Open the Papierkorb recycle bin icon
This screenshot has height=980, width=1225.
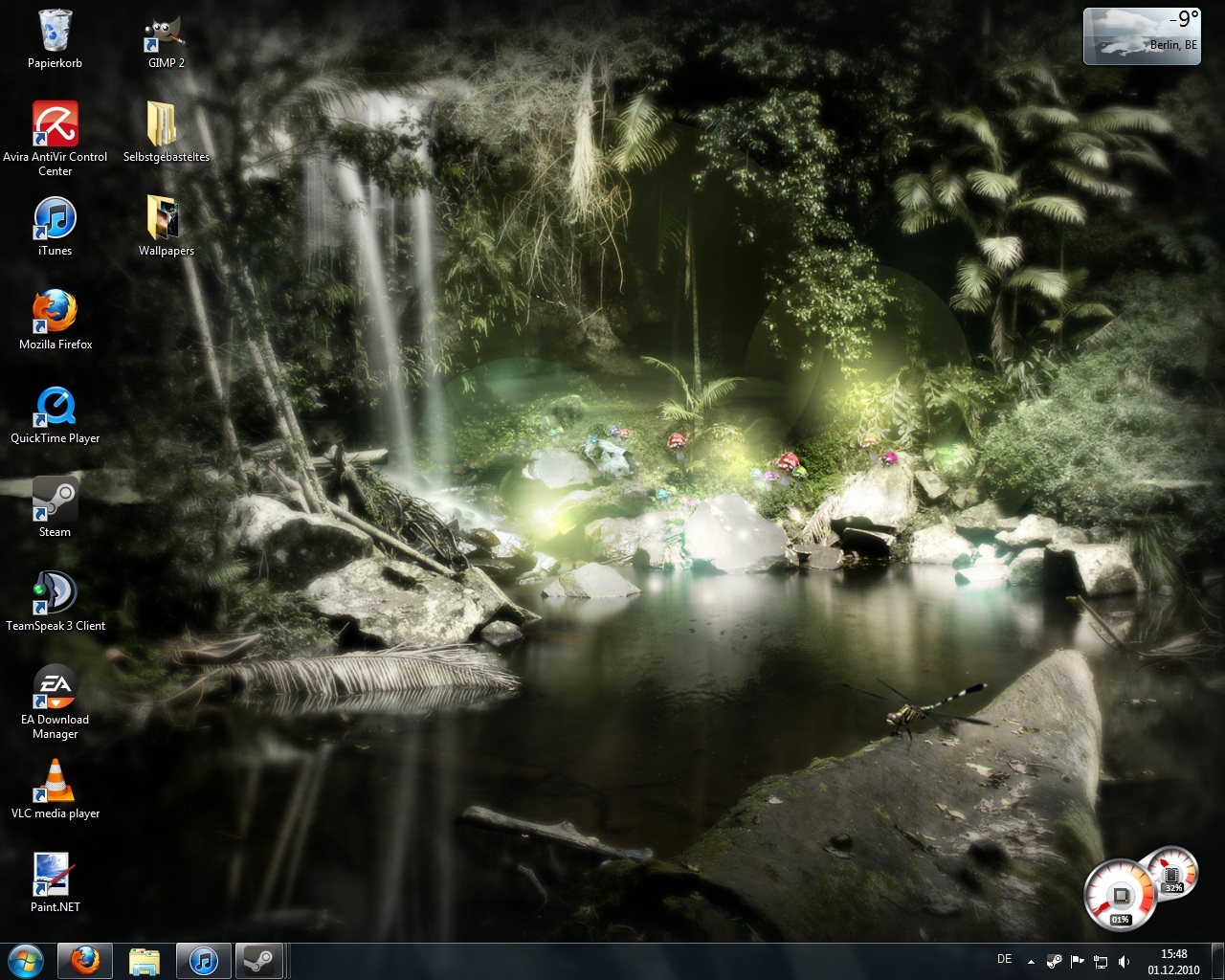coord(55,32)
